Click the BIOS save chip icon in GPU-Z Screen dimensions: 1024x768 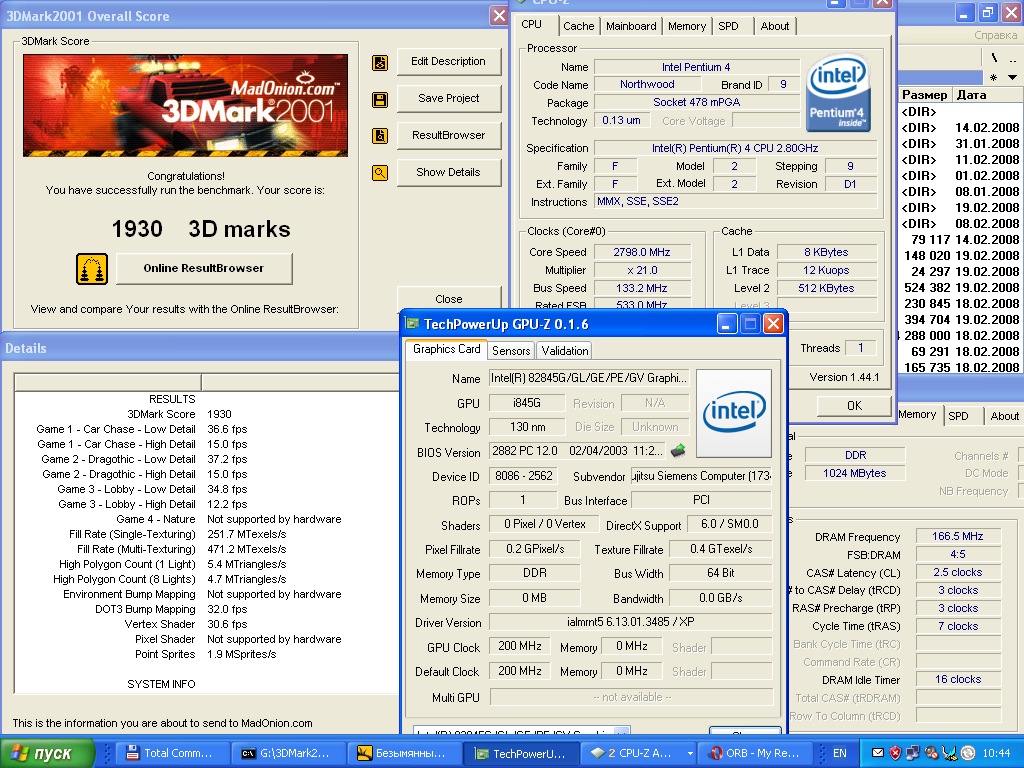(x=679, y=450)
